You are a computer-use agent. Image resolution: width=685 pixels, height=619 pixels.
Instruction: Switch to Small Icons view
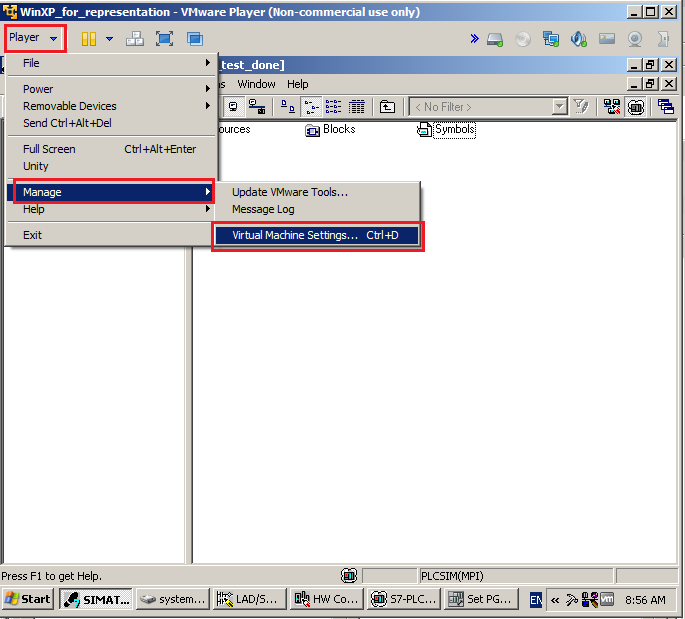pyautogui.click(x=311, y=107)
